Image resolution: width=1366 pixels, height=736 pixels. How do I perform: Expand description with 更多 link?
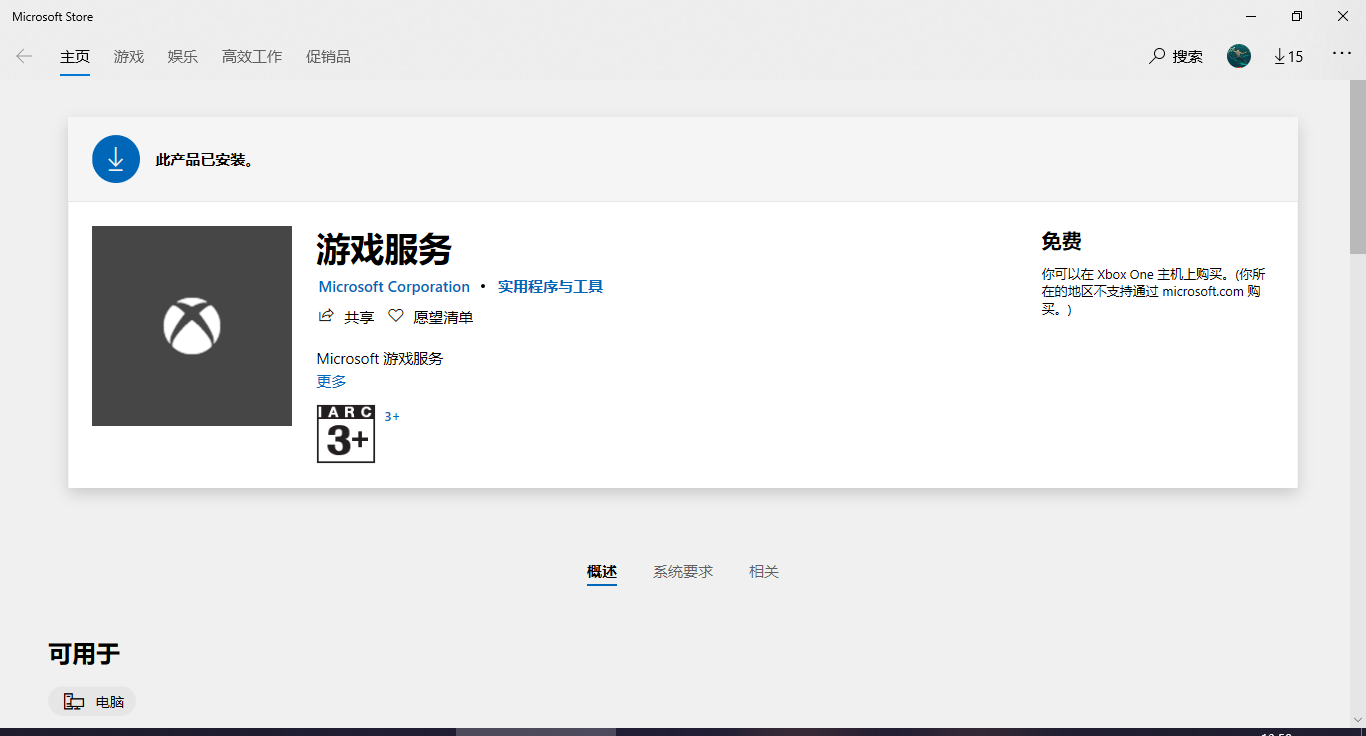click(x=332, y=381)
